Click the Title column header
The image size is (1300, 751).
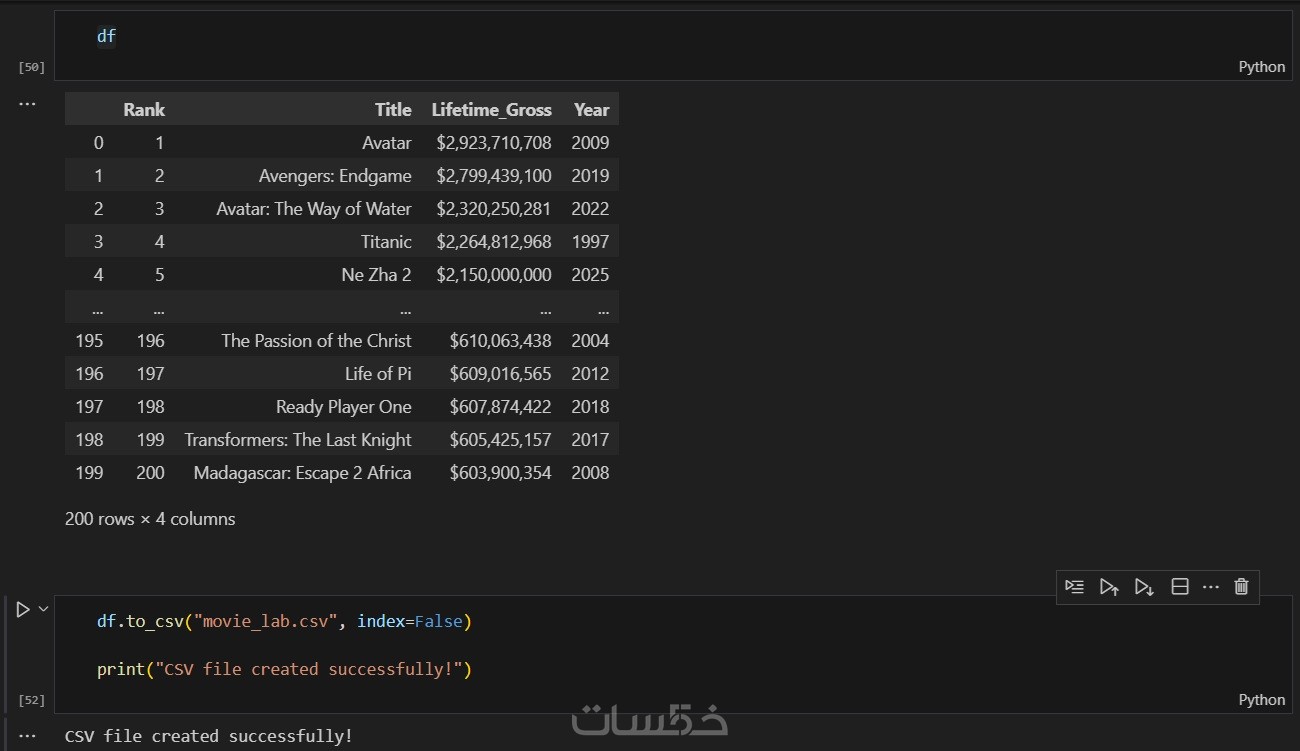393,110
